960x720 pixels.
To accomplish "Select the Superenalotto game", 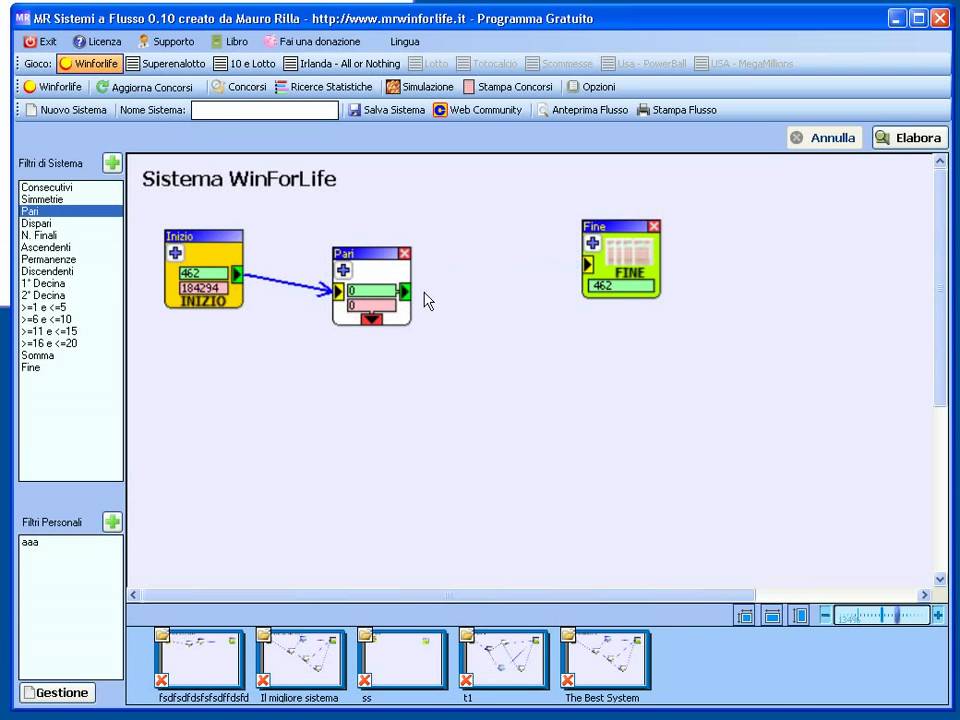I will [x=166, y=64].
